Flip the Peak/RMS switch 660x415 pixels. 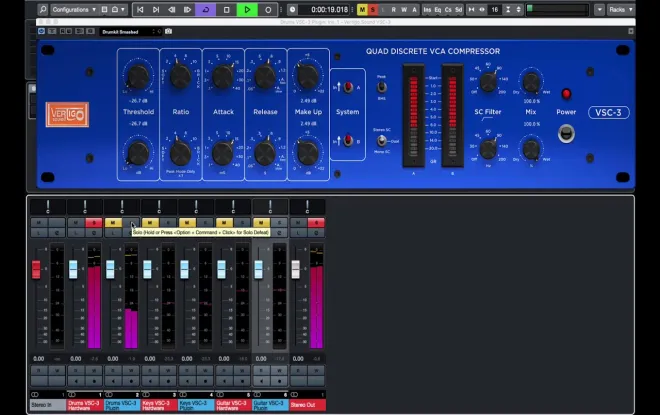coord(381,87)
